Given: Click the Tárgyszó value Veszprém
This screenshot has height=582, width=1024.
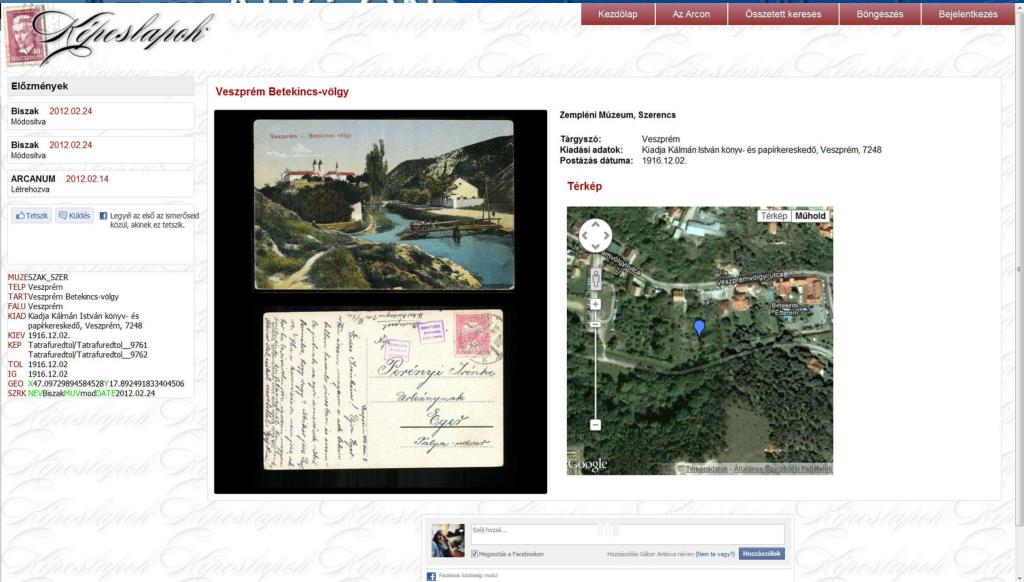Looking at the screenshot, I should tap(660, 139).
